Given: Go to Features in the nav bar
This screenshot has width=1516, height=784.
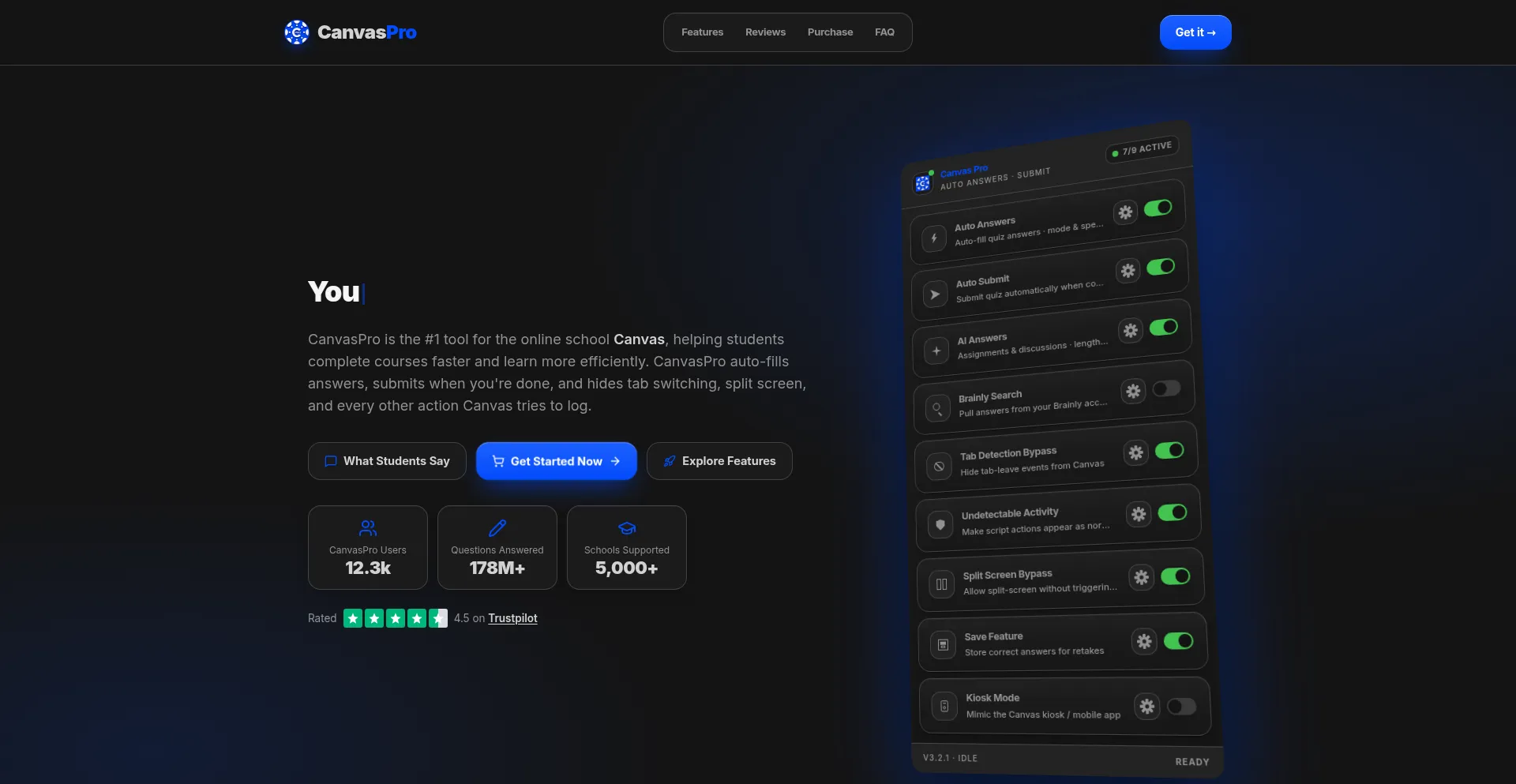Looking at the screenshot, I should [703, 32].
